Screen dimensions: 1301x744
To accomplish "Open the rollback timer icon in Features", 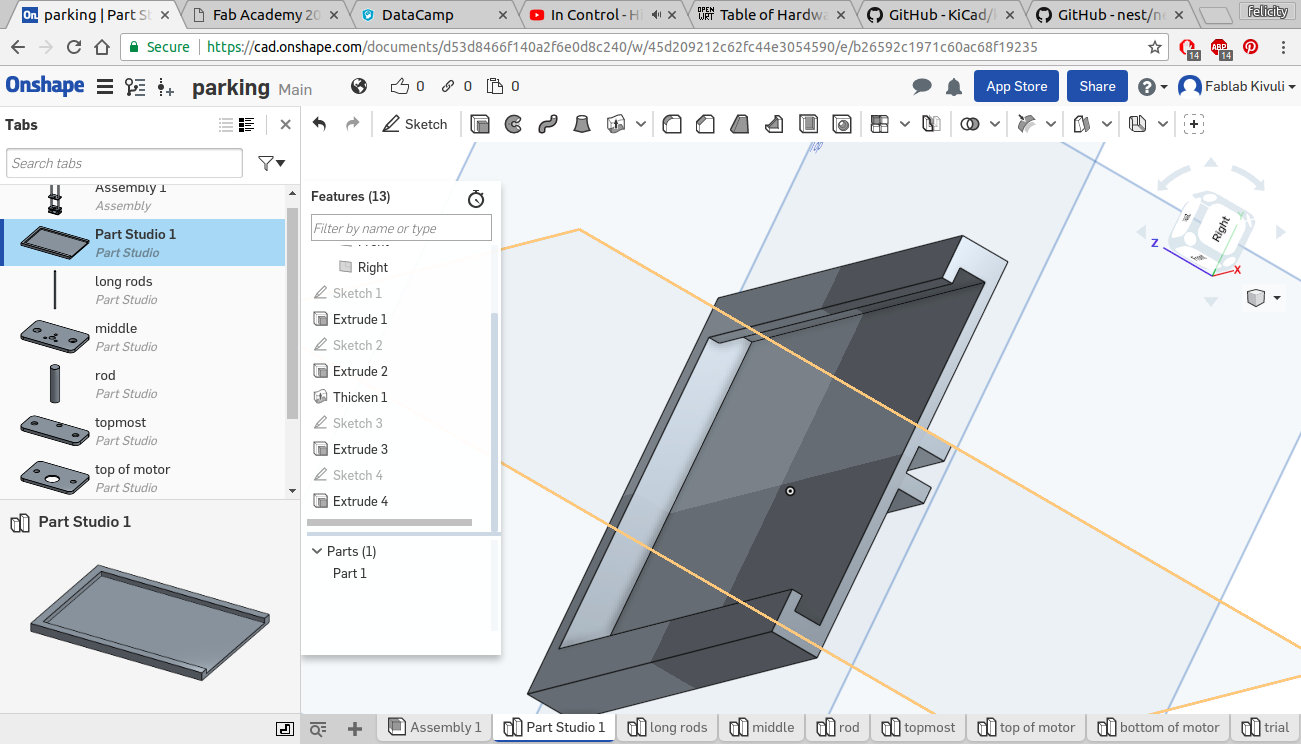I will click(x=476, y=198).
